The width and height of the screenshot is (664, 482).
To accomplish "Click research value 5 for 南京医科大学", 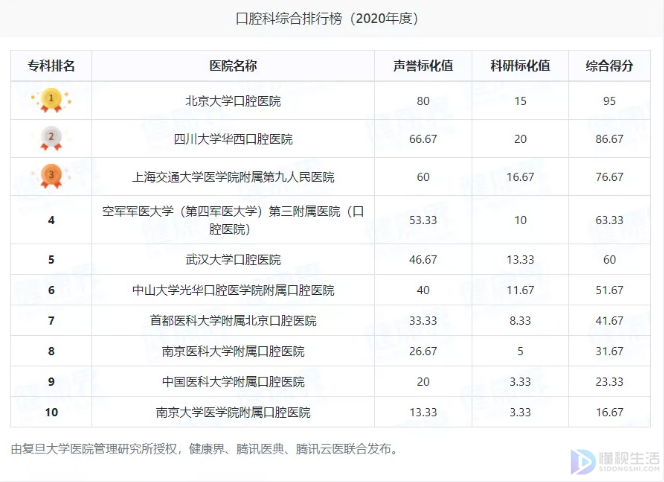I will pyautogui.click(x=520, y=351).
